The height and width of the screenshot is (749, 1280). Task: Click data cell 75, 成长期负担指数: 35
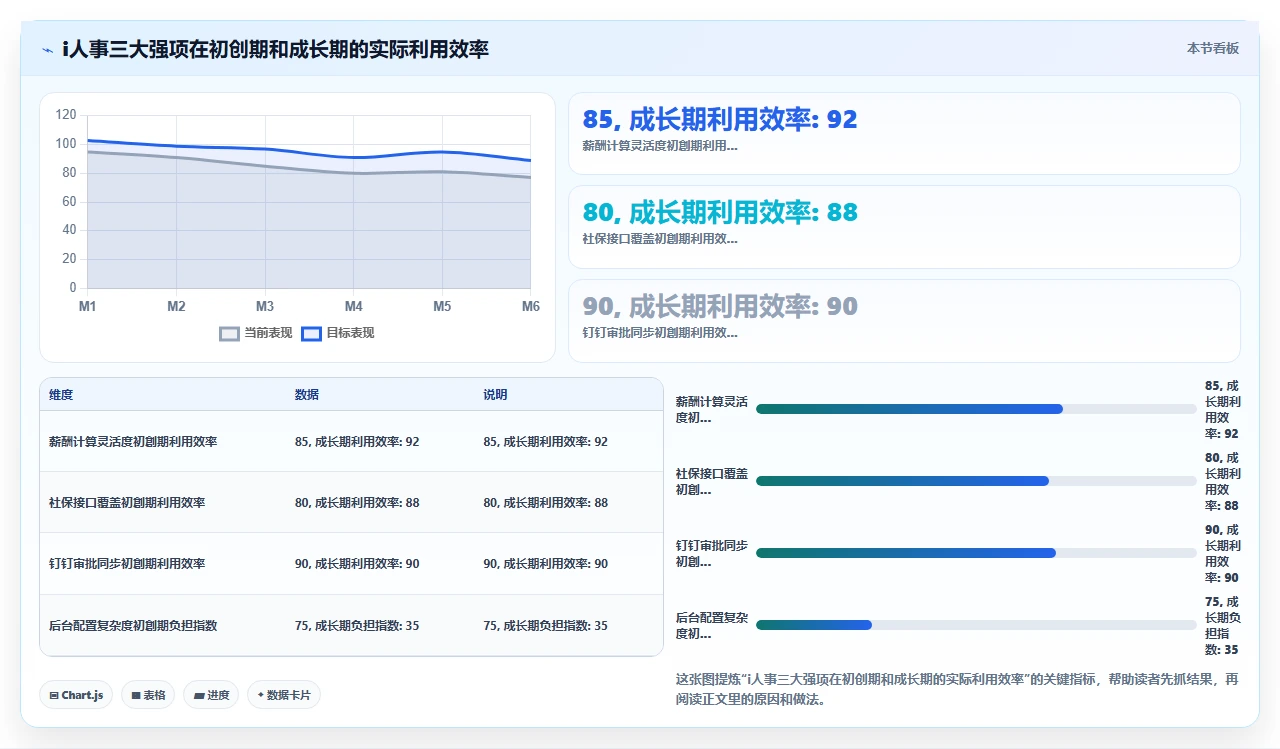357,626
